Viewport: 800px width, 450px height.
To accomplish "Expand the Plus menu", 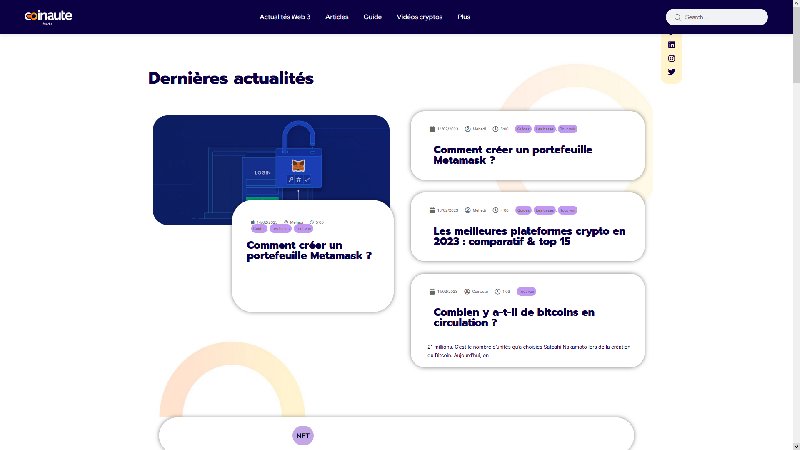I will click(464, 17).
